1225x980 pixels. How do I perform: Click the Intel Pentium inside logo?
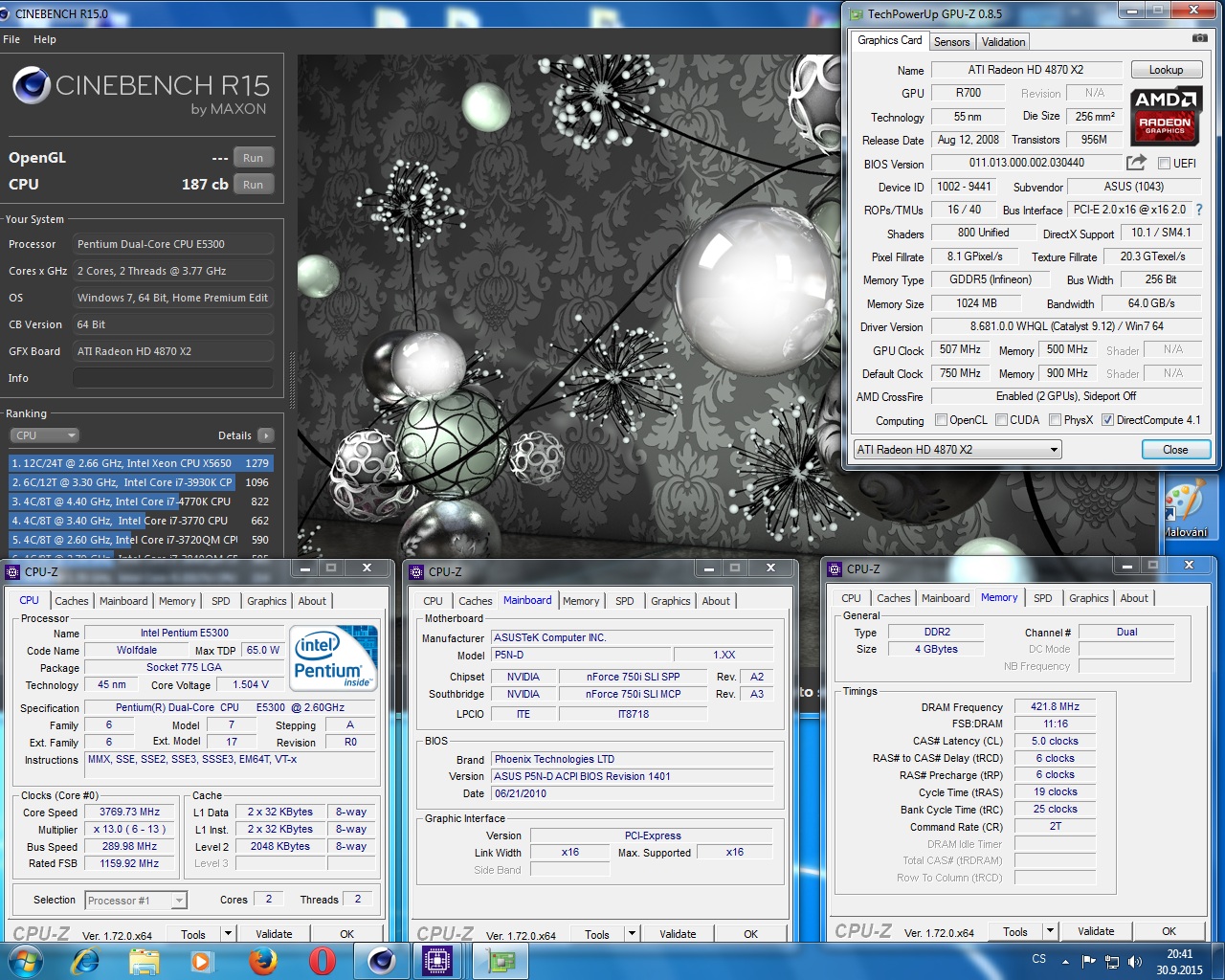[x=334, y=657]
